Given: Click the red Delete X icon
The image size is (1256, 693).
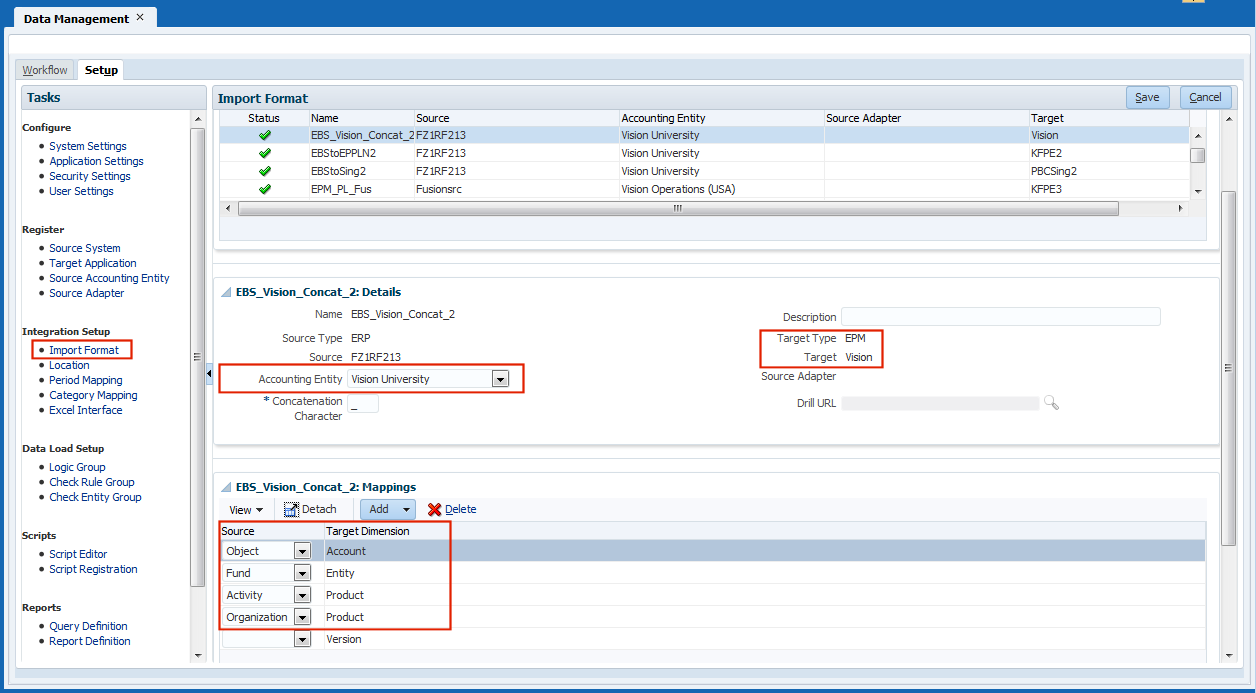Looking at the screenshot, I should click(x=435, y=509).
